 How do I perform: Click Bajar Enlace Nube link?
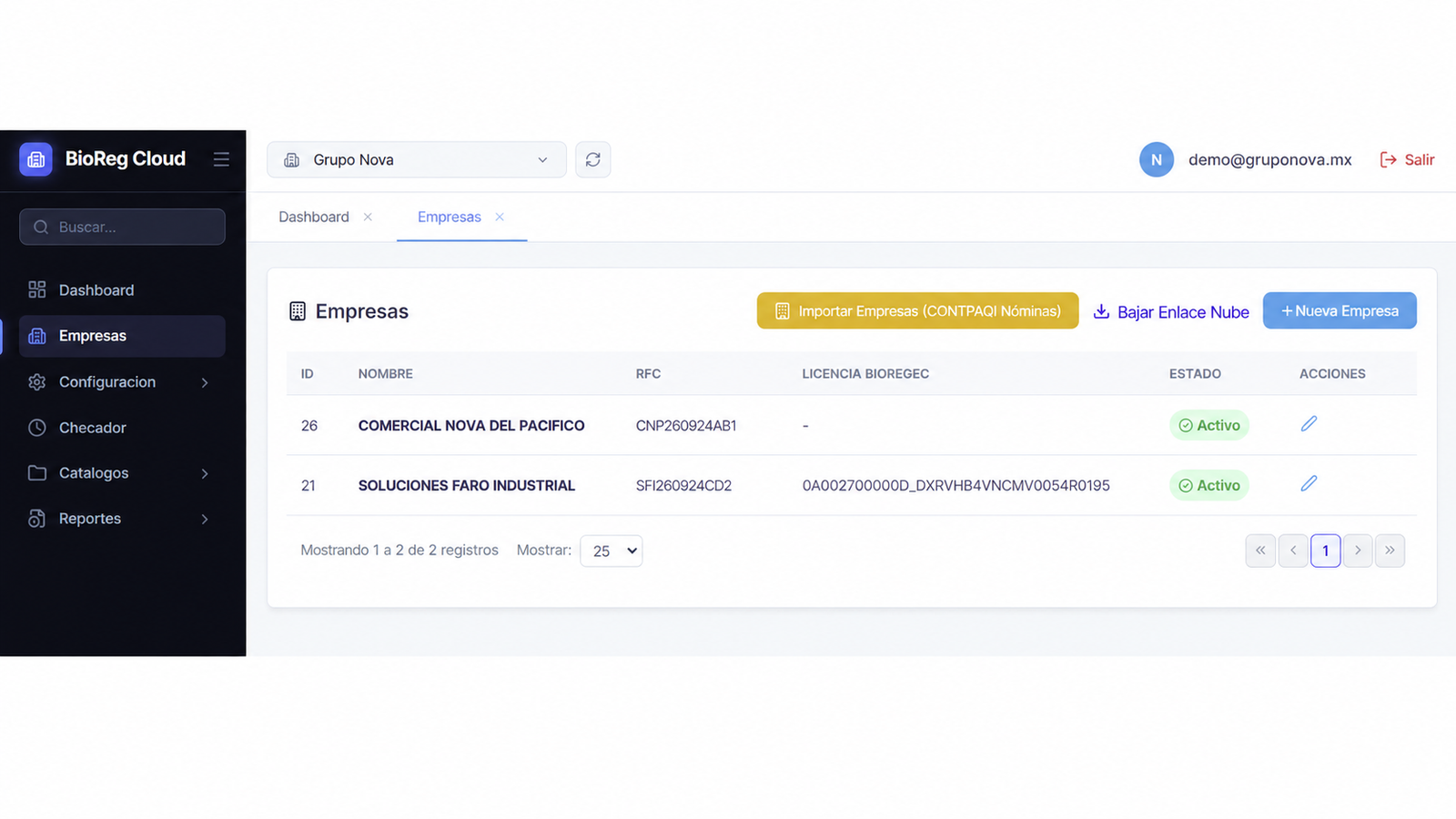click(x=1171, y=311)
